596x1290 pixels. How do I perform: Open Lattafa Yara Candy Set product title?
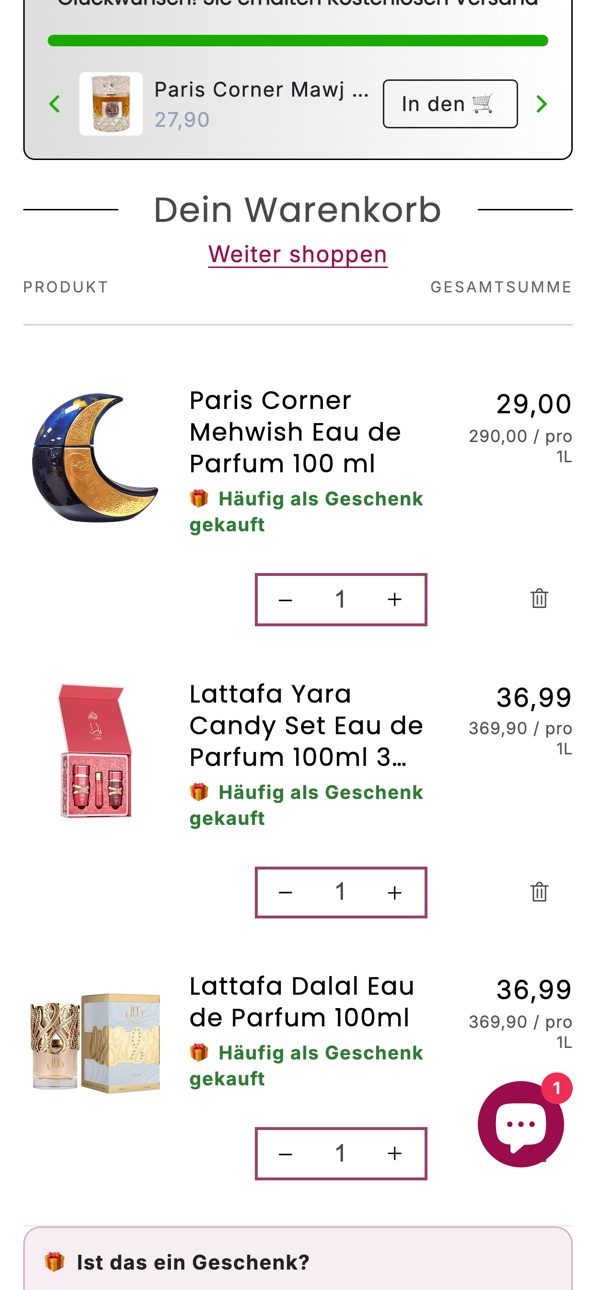(x=306, y=726)
